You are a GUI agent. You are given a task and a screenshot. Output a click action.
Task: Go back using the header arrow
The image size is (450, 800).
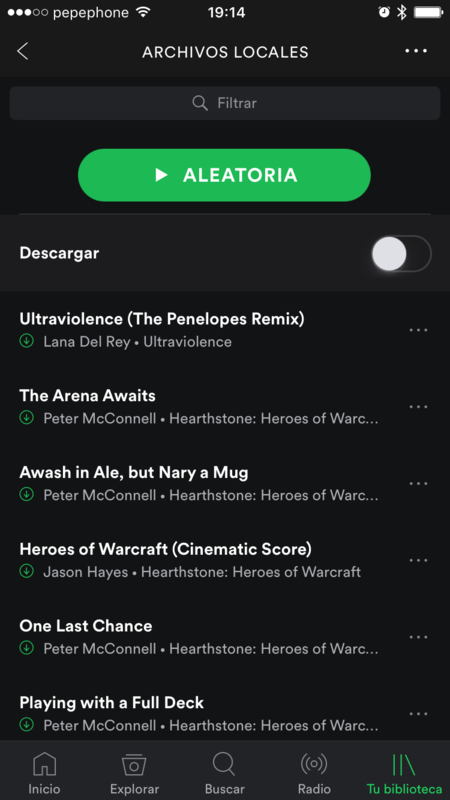click(22, 52)
